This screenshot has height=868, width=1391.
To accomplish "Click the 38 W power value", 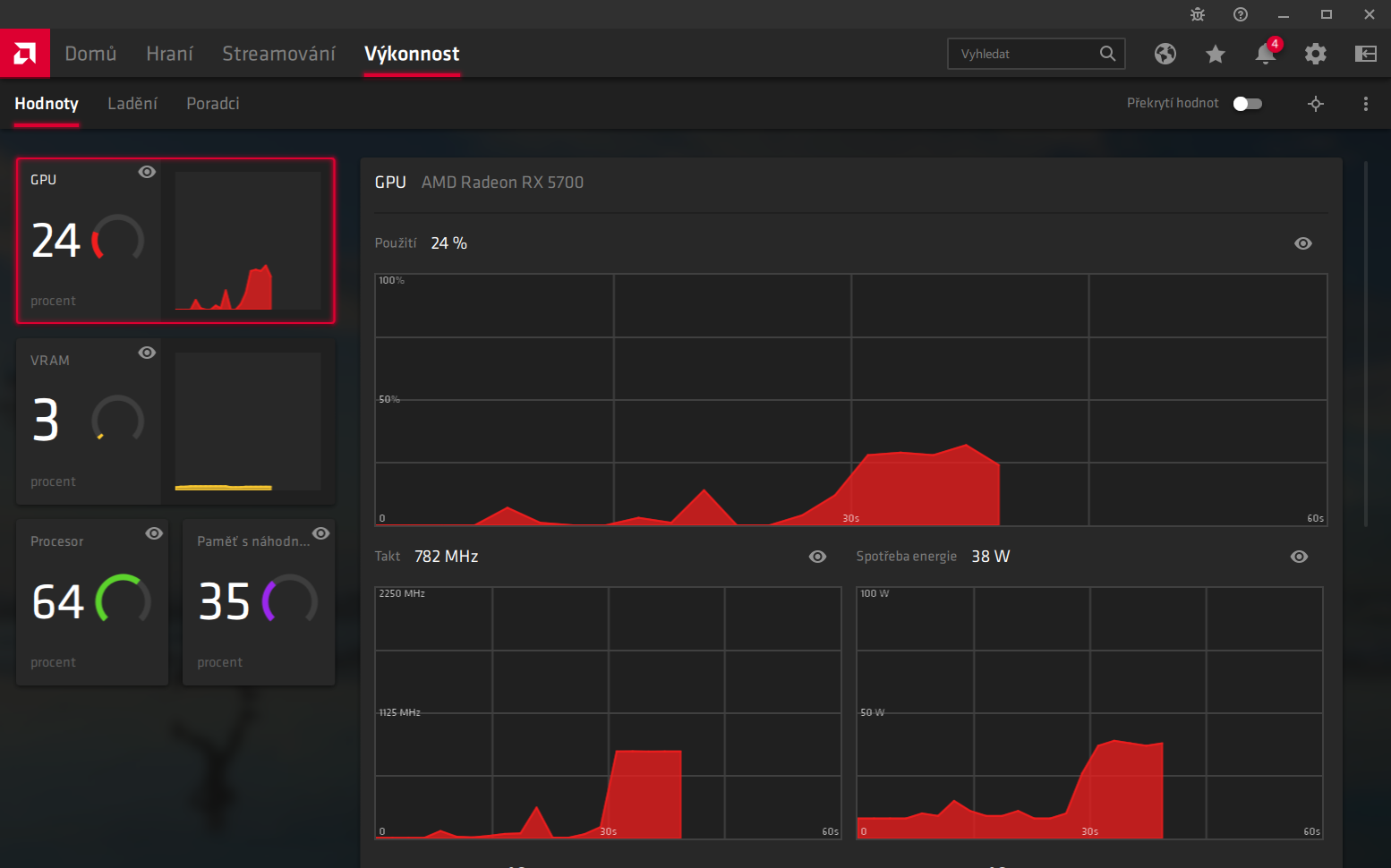I will click(x=991, y=557).
